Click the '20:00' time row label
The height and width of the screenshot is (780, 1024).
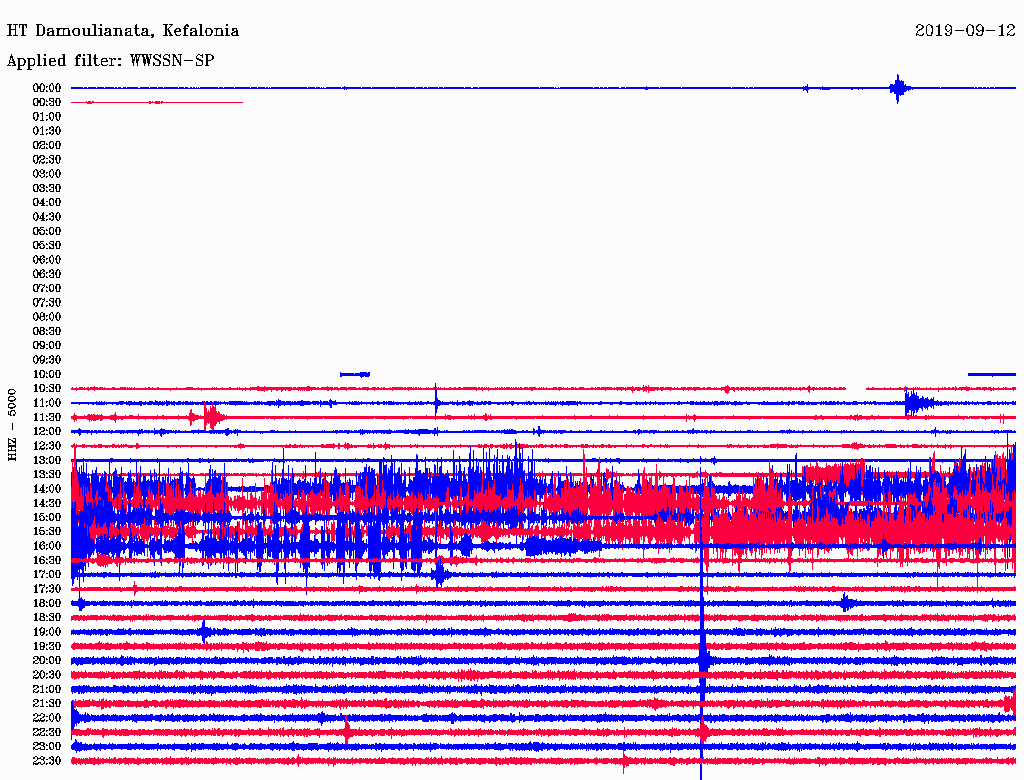(47, 660)
